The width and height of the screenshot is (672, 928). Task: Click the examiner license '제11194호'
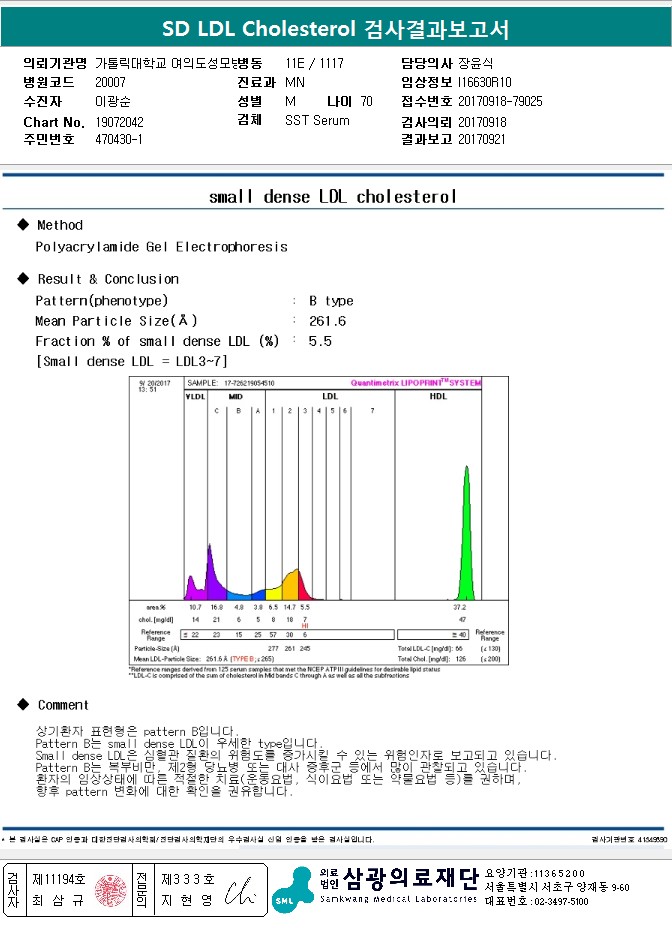pyautogui.click(x=59, y=879)
